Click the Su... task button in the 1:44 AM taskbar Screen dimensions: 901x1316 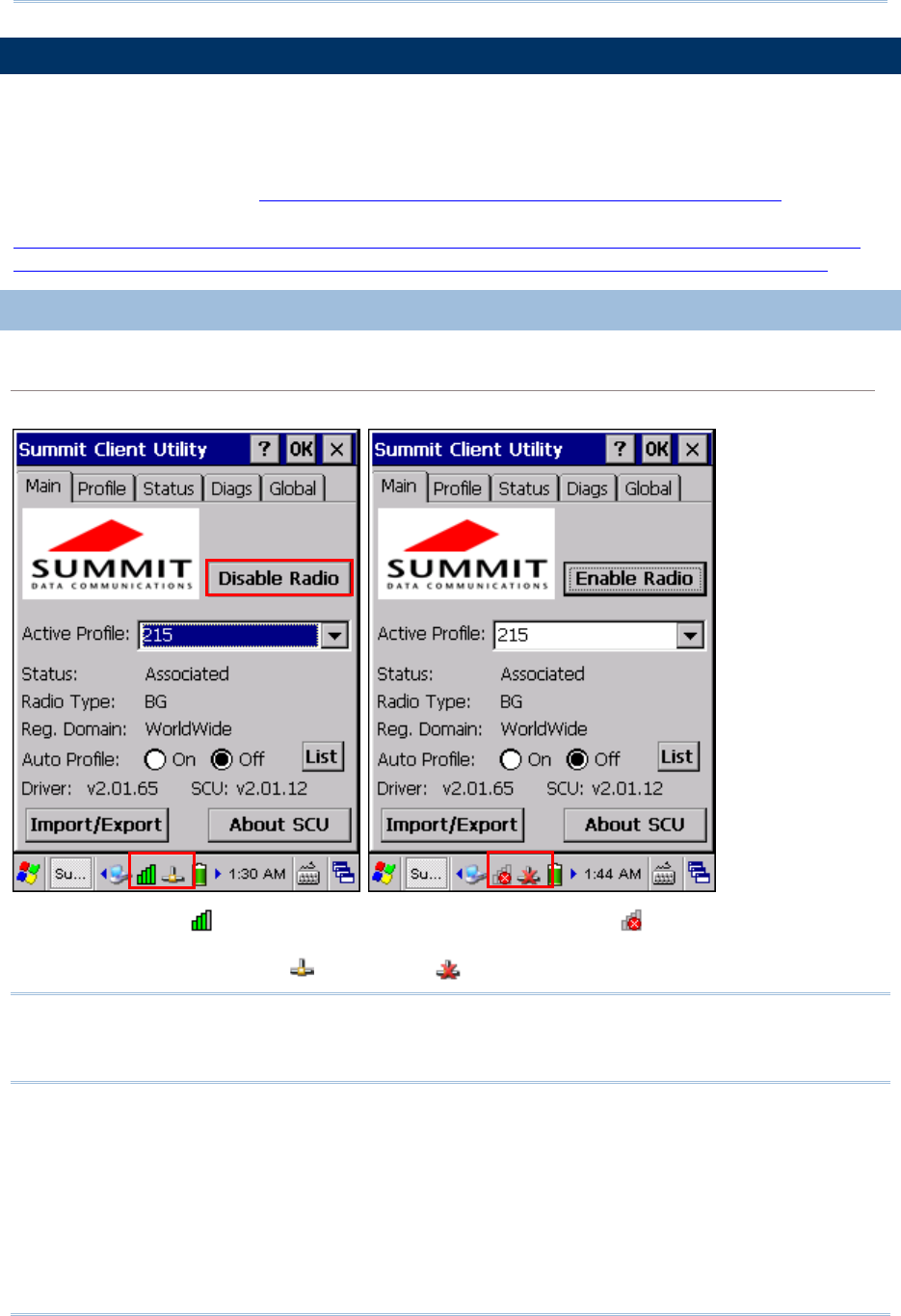pos(426,874)
